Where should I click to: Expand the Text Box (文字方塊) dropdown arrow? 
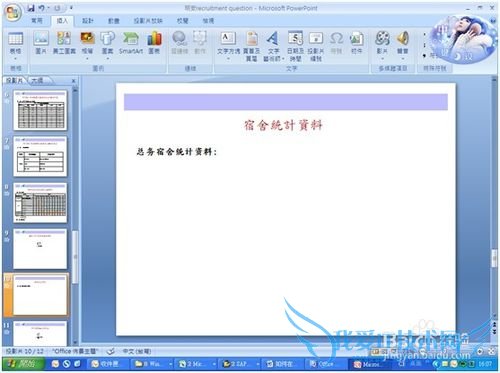coord(228,59)
